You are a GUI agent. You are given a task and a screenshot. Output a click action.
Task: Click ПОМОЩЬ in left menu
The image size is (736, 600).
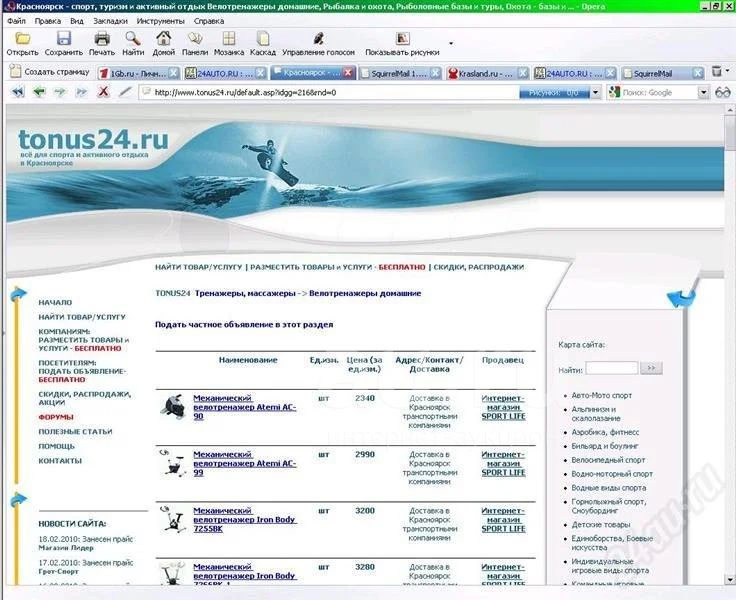click(56, 446)
